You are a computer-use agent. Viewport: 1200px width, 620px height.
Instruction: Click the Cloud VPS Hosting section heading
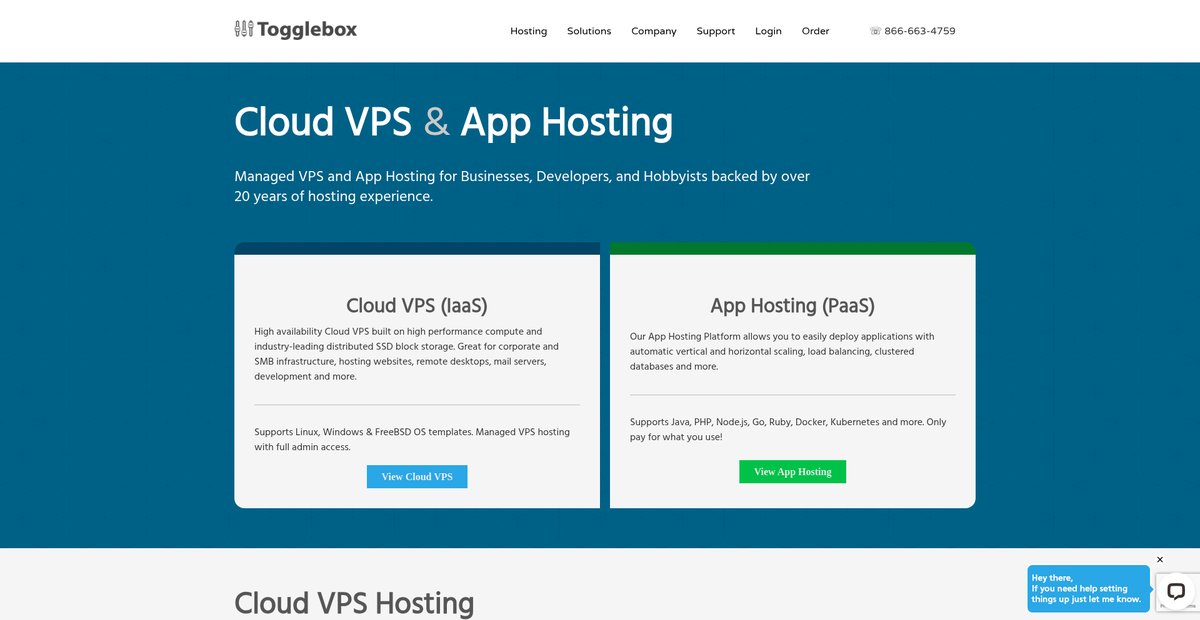coord(354,603)
